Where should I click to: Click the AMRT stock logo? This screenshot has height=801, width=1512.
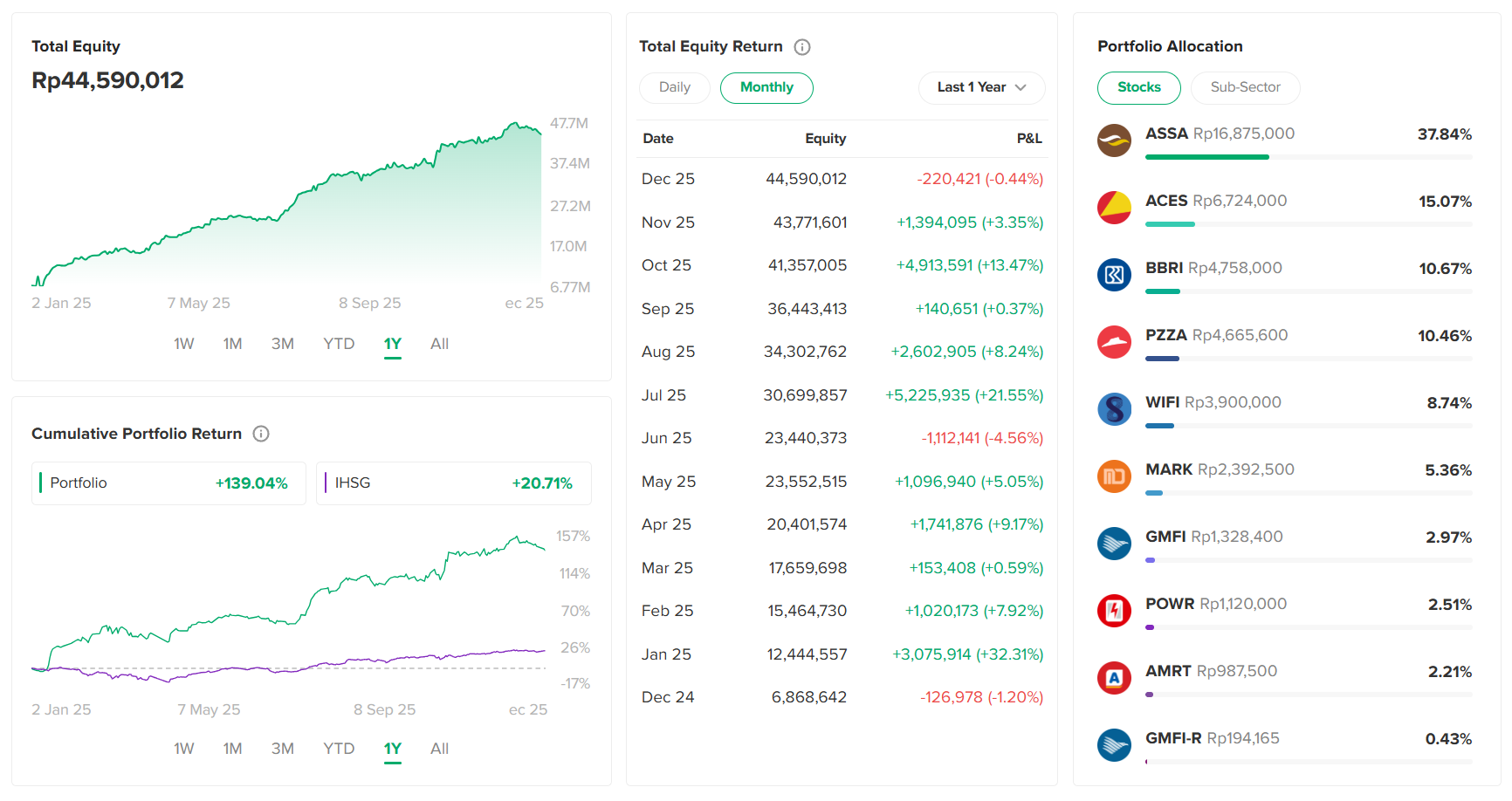click(1114, 678)
